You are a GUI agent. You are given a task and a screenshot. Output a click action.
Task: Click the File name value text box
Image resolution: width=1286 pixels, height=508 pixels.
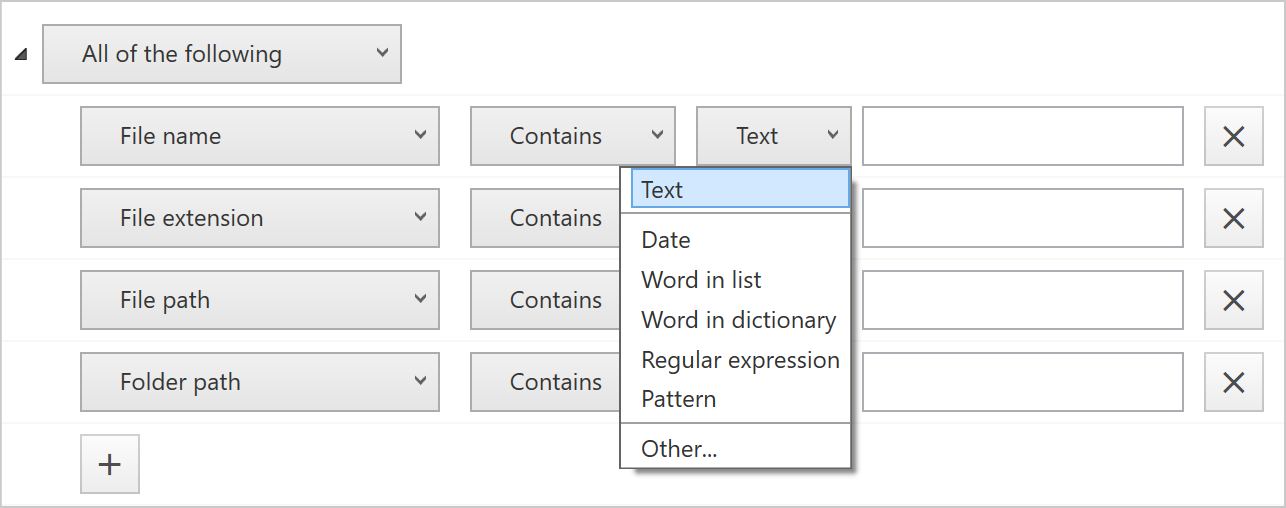coord(1023,136)
